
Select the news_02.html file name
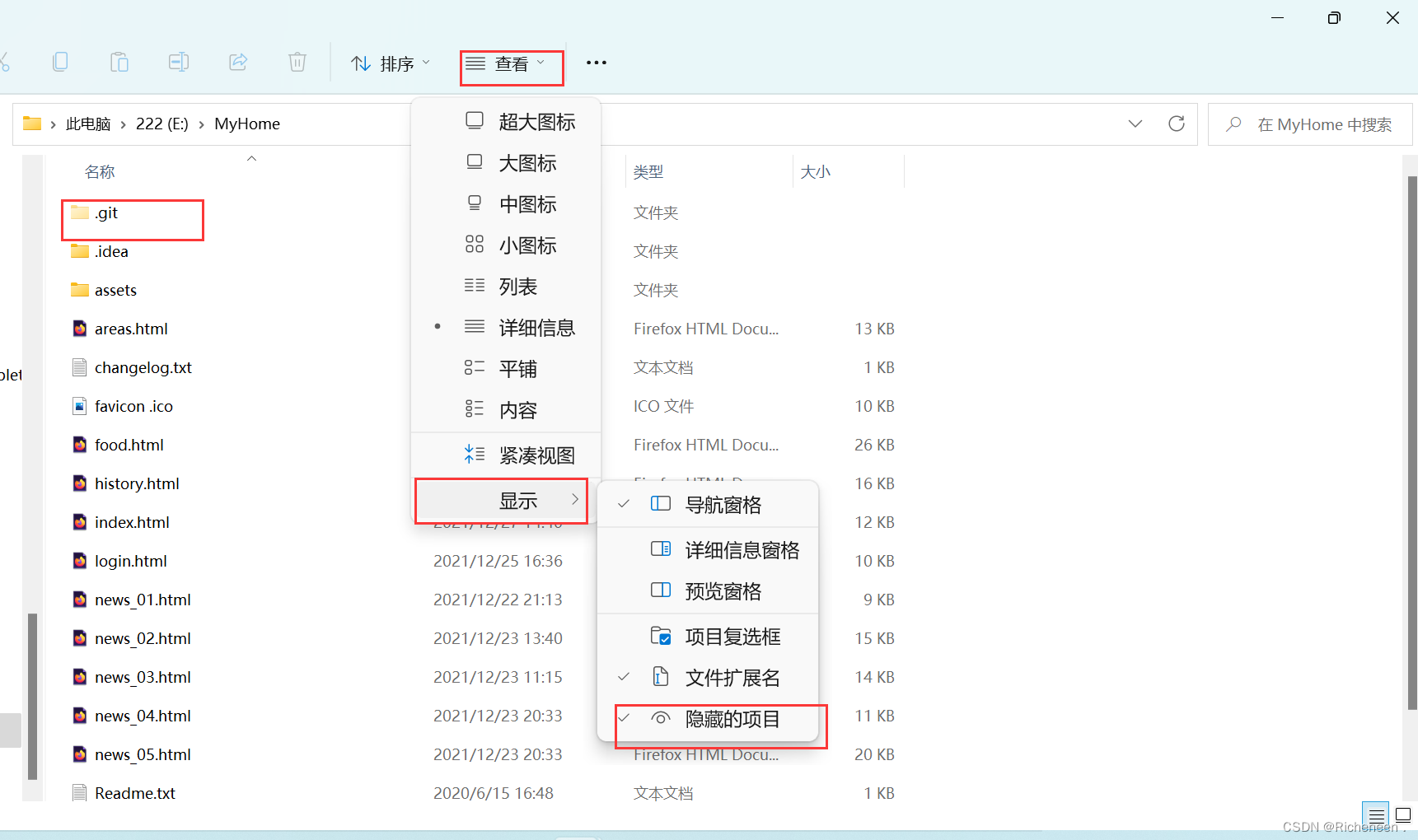pyautogui.click(x=143, y=638)
